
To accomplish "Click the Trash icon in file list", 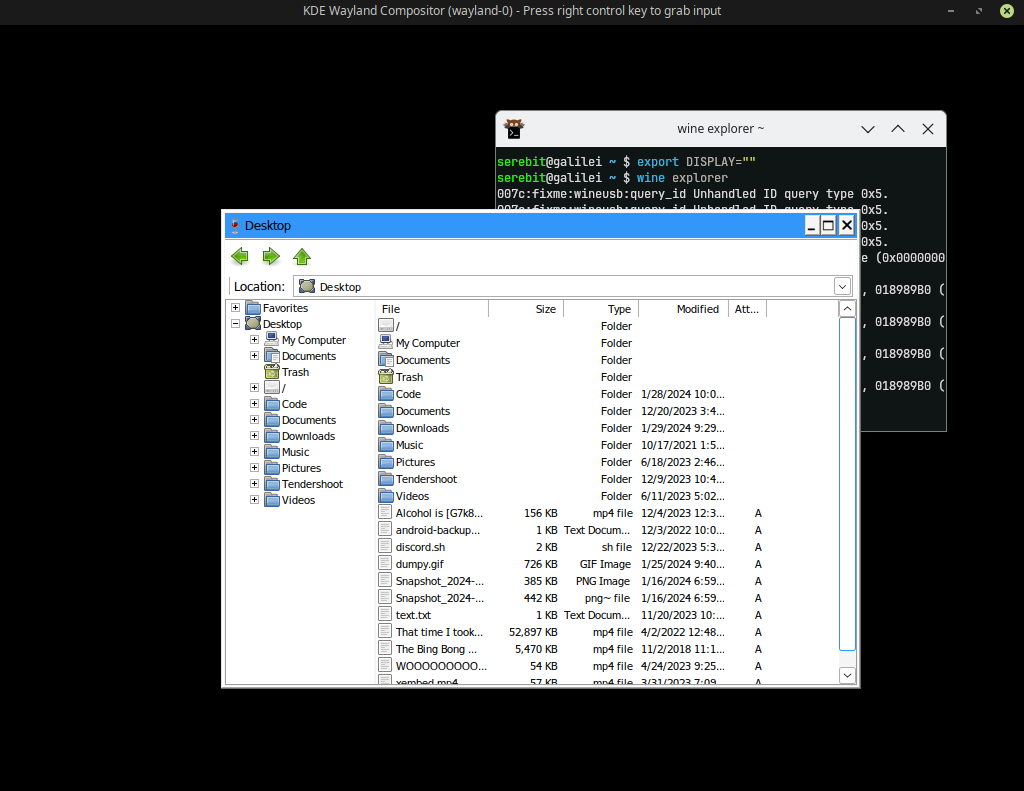I will (x=387, y=377).
